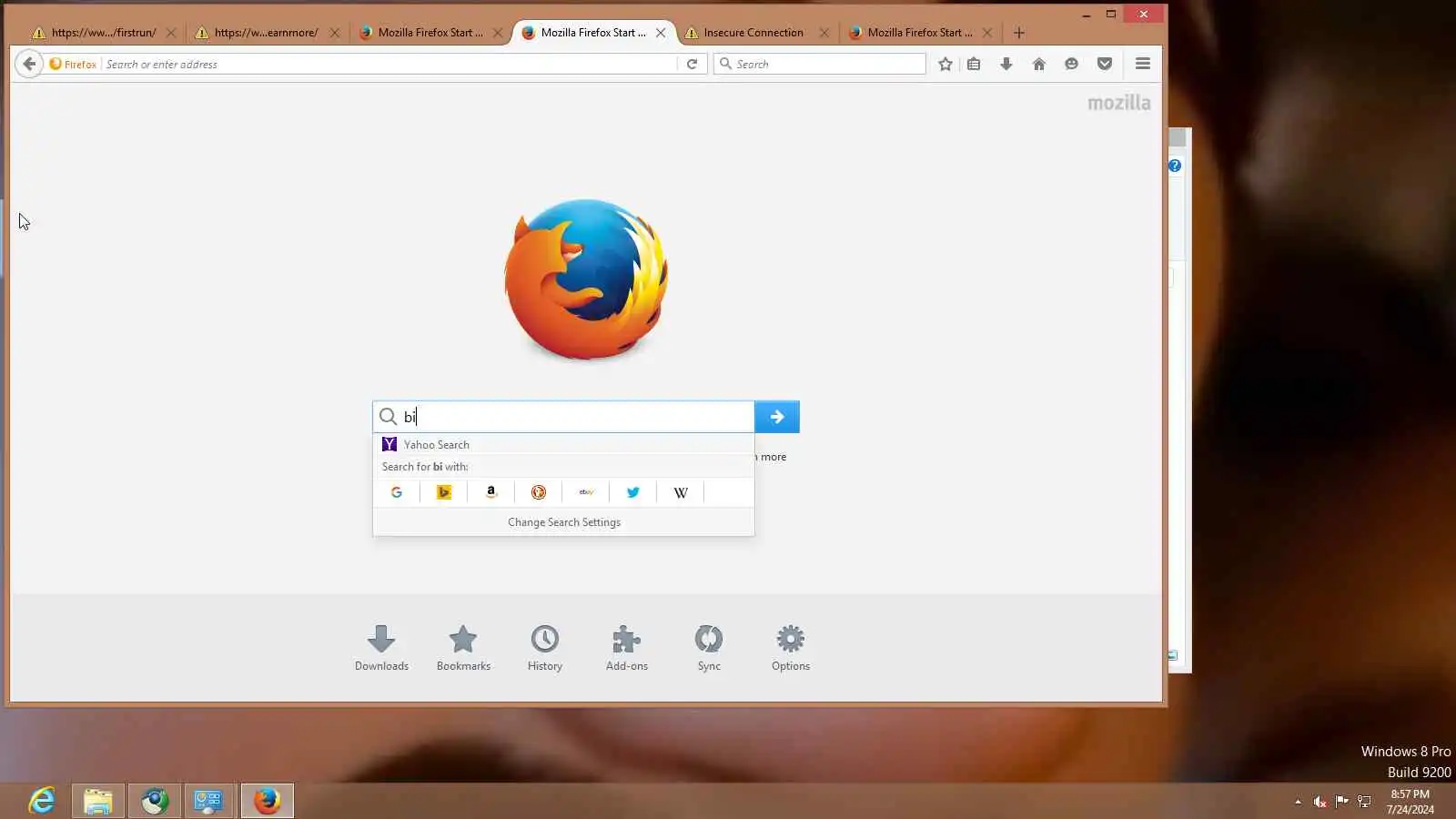The image size is (1456, 819).
Task: Reload the current page
Action: [x=692, y=64]
